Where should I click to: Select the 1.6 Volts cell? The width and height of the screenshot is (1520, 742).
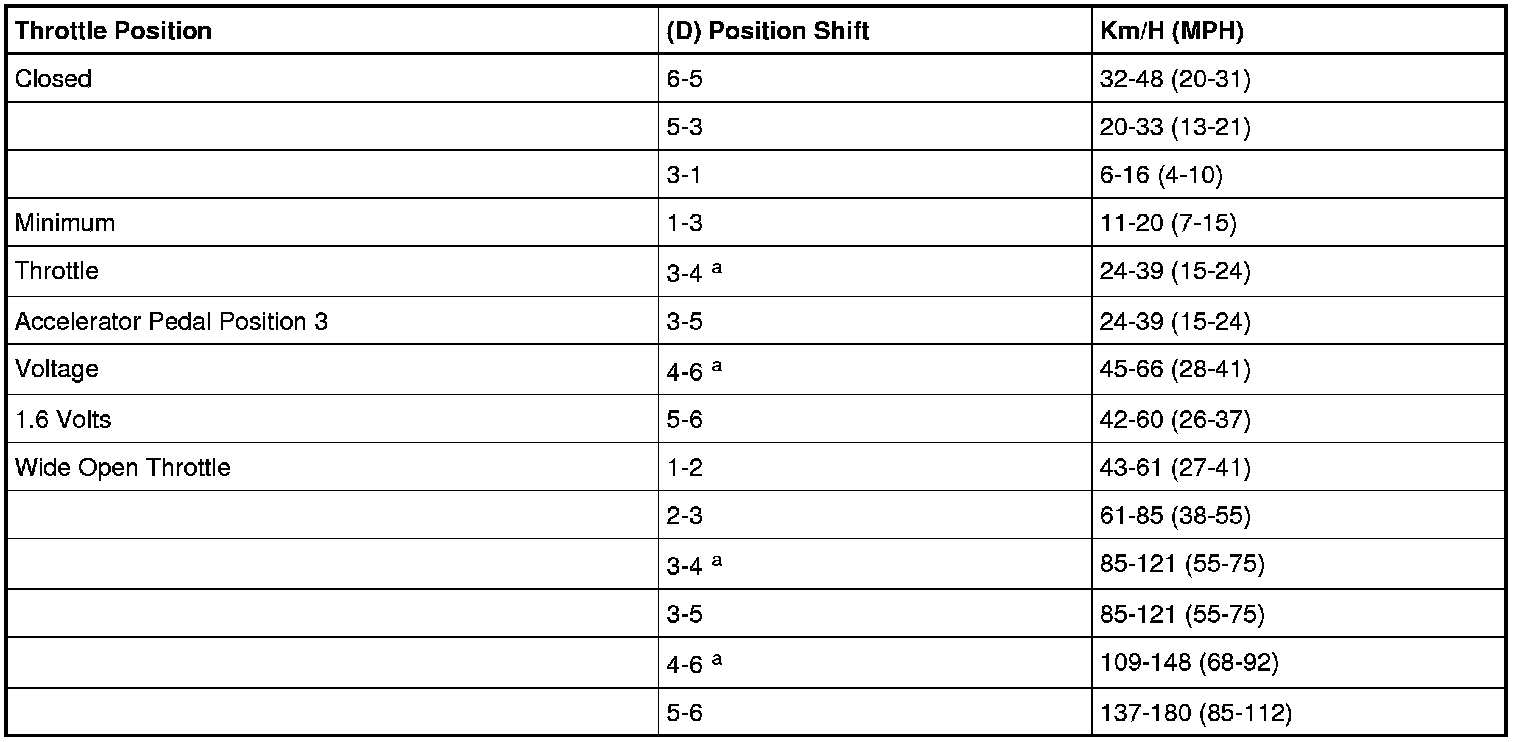click(63, 419)
